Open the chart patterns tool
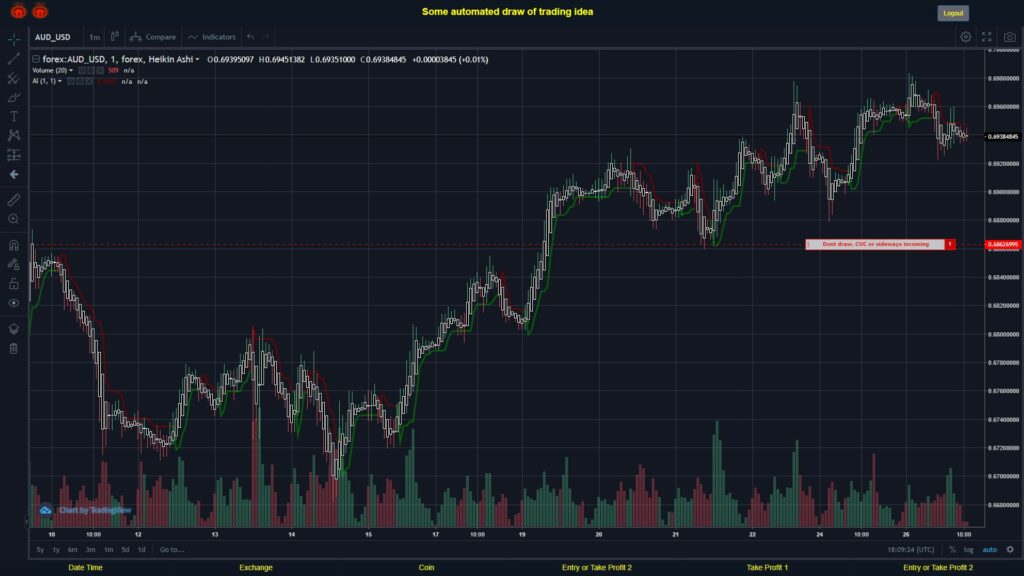This screenshot has width=1024, height=576. (14, 135)
